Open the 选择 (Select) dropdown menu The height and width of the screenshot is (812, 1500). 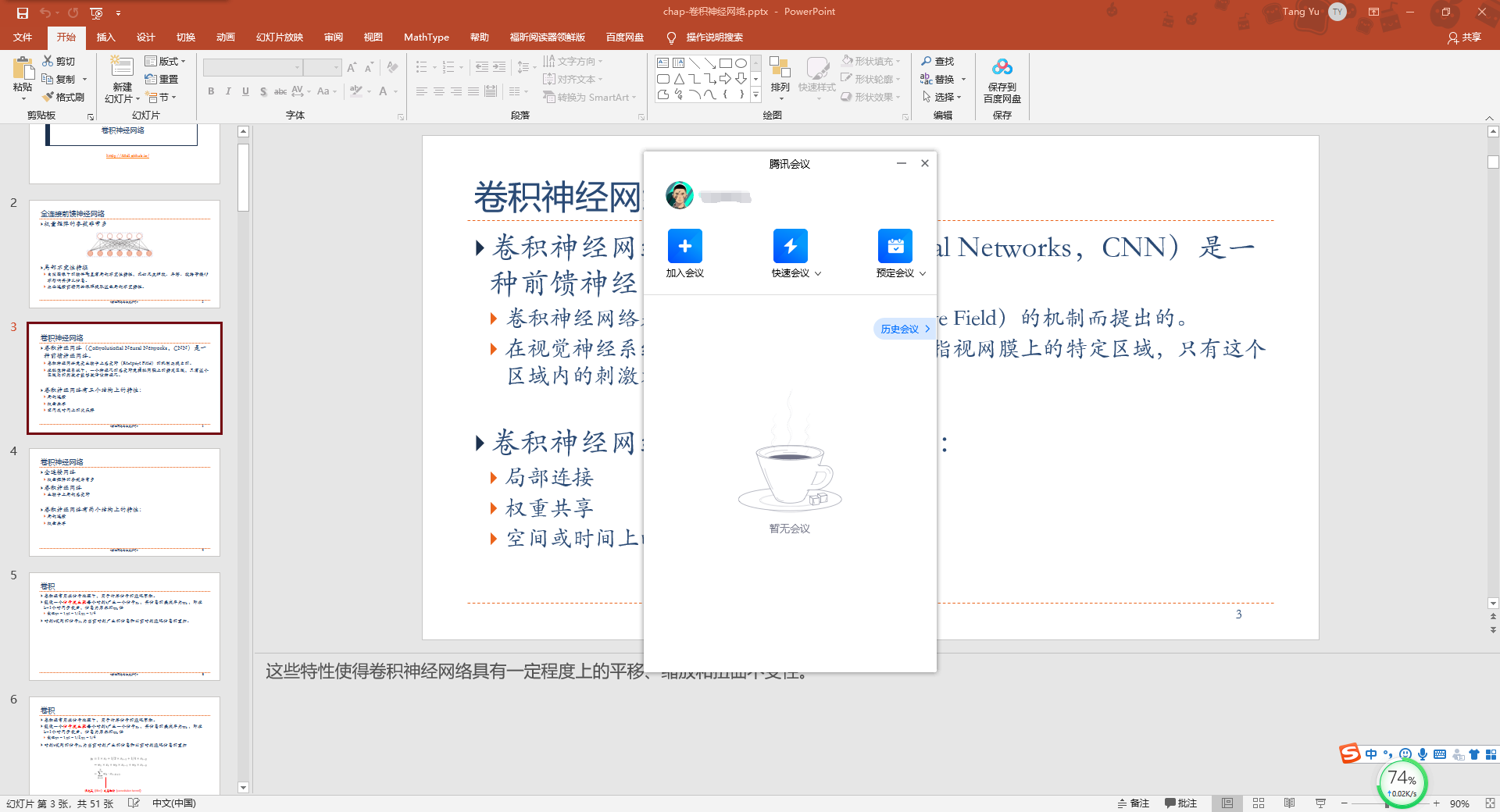(x=944, y=97)
